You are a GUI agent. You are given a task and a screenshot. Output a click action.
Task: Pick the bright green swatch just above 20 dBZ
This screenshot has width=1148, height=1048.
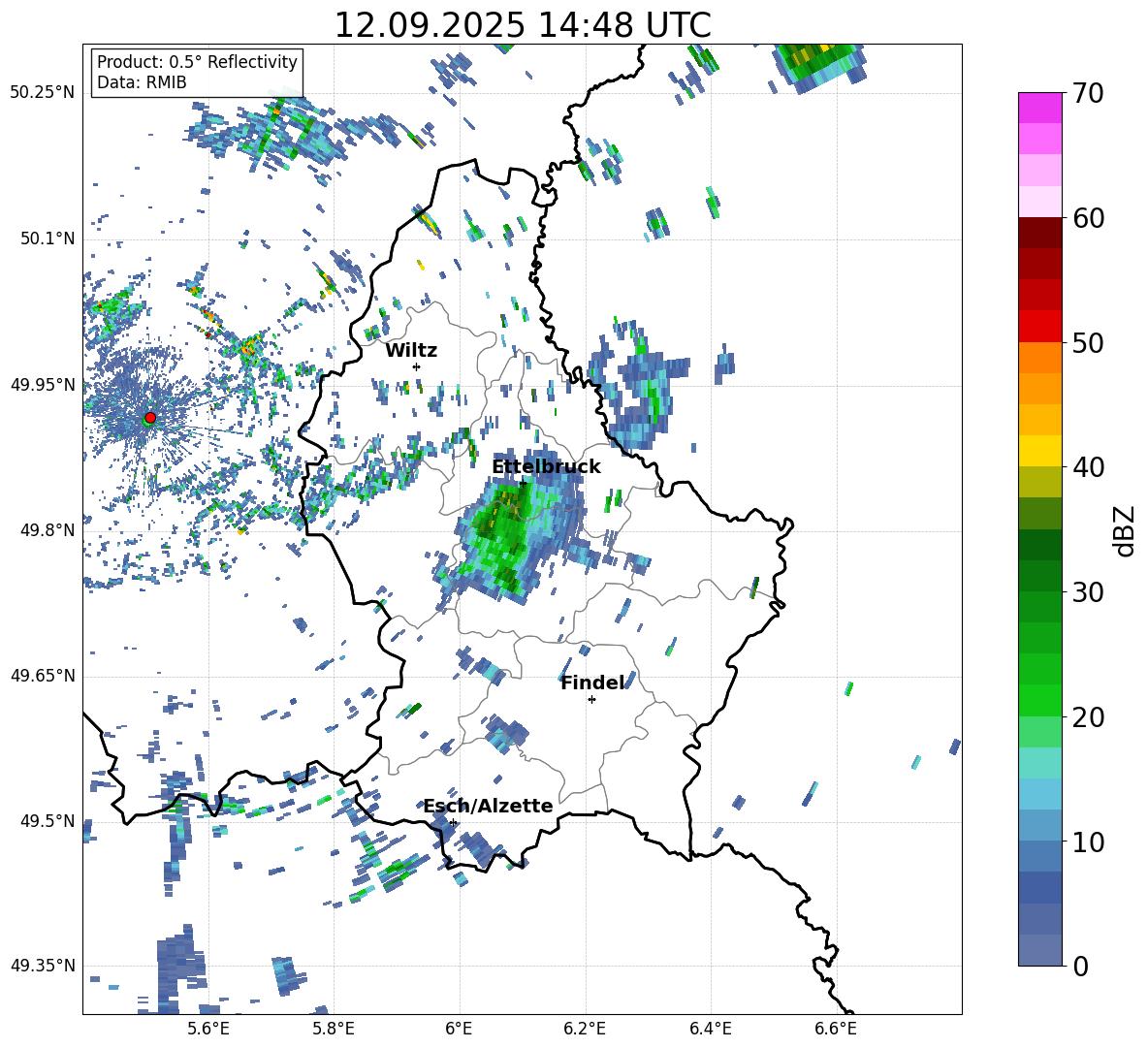coord(1039,700)
